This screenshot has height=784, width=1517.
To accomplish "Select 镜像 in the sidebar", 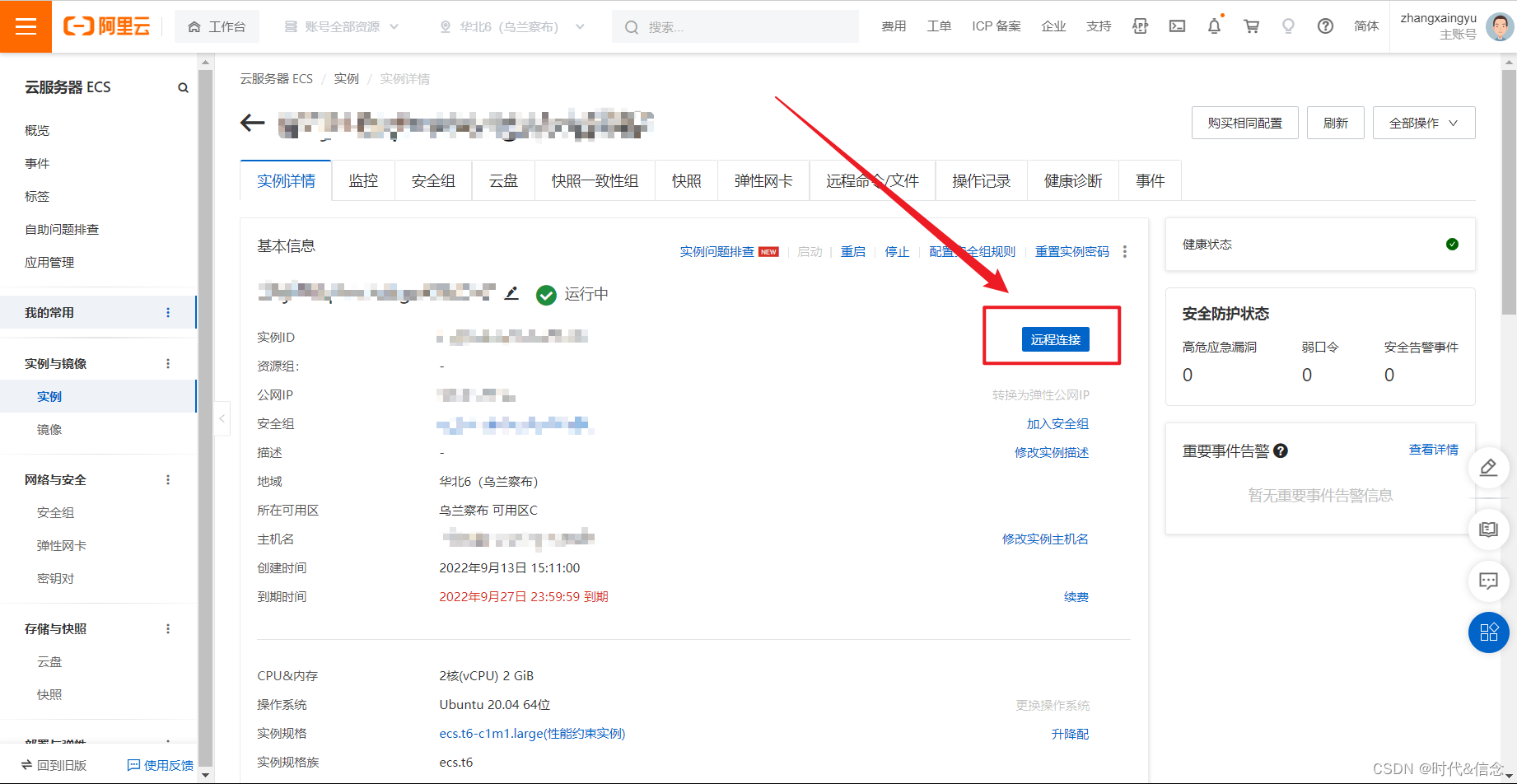I will click(x=49, y=429).
